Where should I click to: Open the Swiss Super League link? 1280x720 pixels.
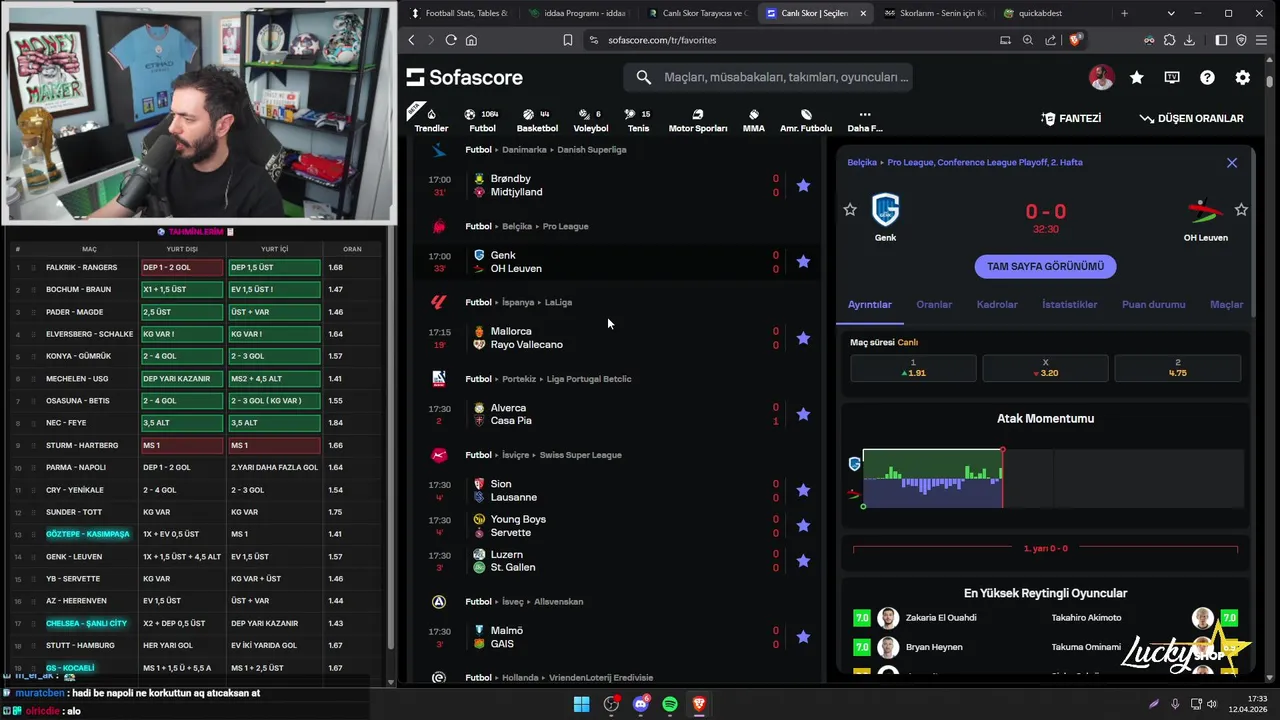coord(581,455)
